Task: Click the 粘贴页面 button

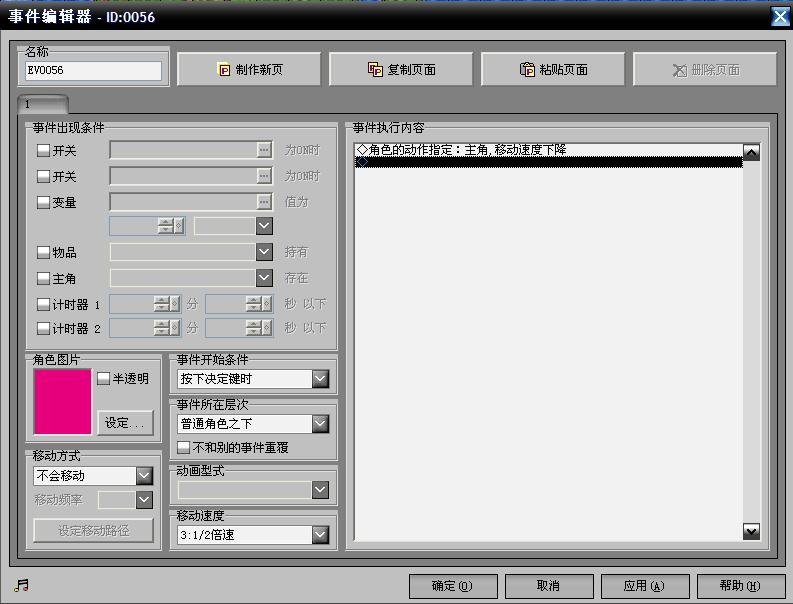Action: point(553,69)
